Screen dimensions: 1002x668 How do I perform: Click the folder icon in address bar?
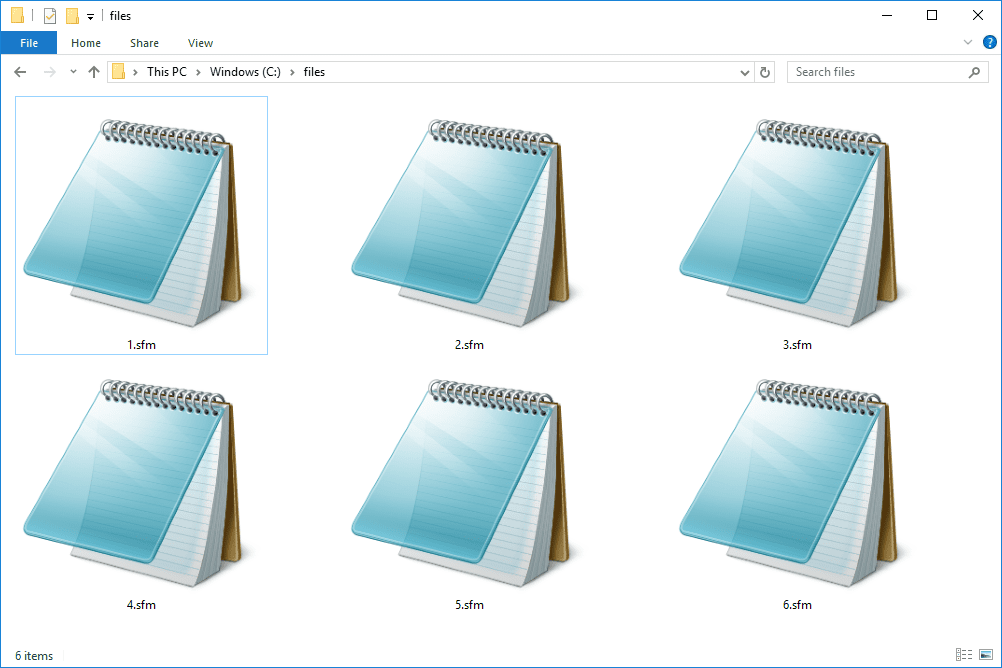[x=118, y=72]
